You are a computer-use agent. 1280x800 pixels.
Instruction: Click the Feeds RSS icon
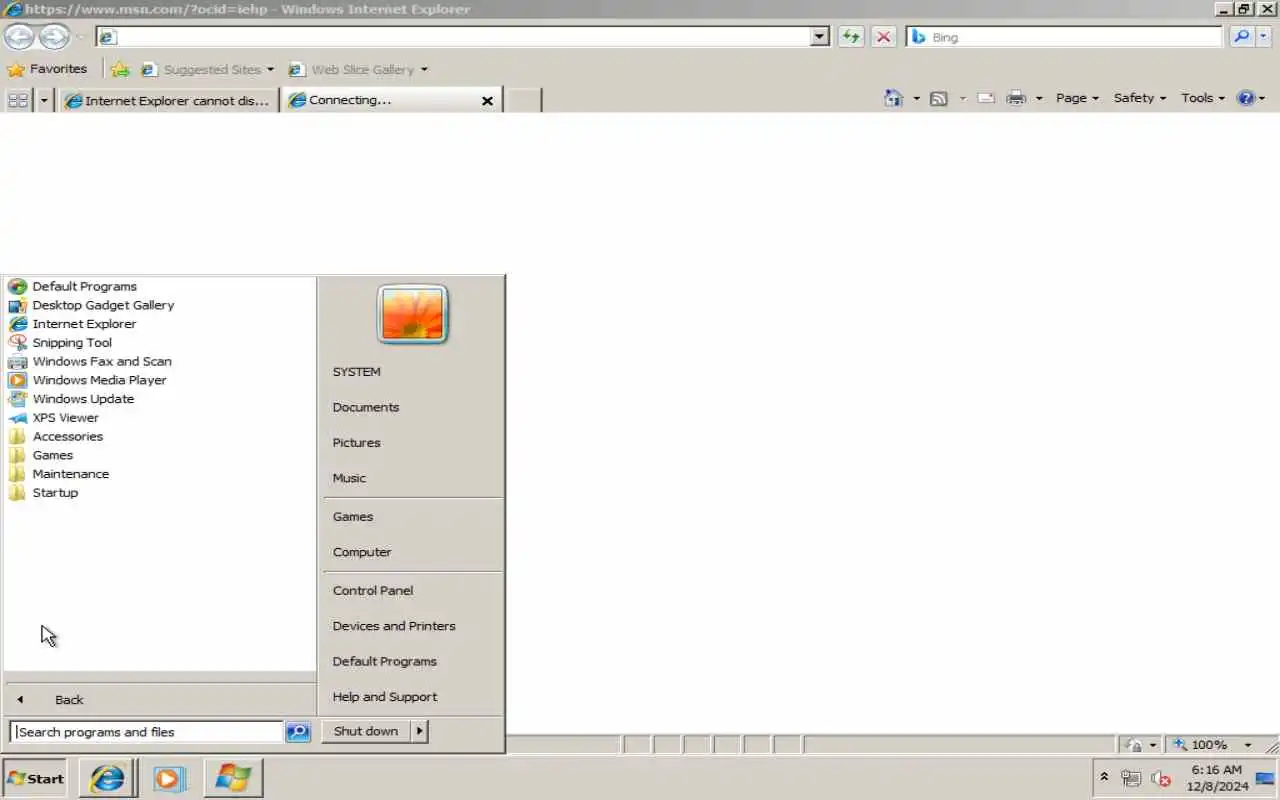939,98
